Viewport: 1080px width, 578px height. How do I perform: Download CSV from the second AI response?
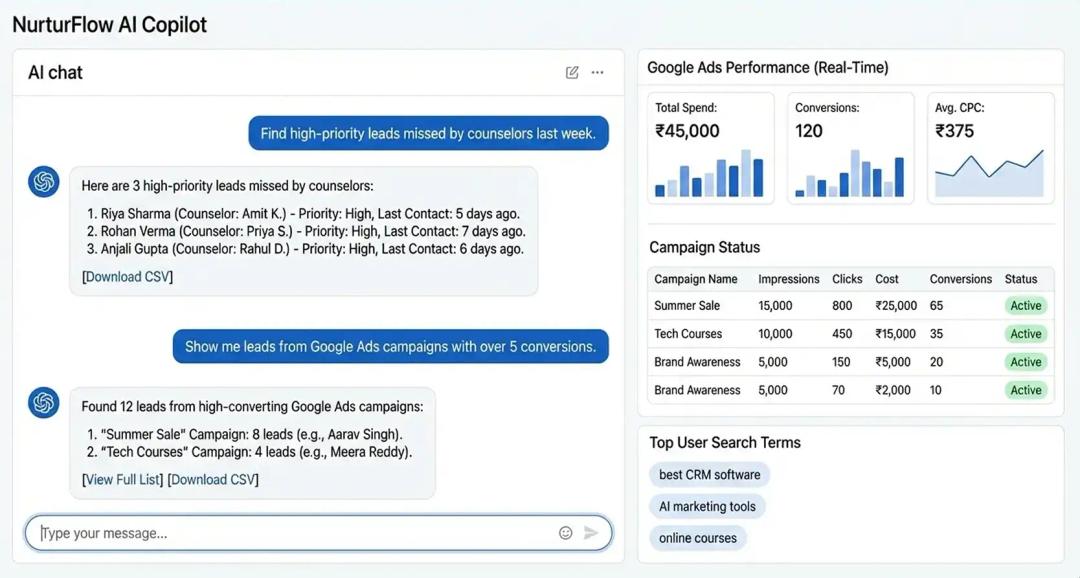click(x=212, y=479)
